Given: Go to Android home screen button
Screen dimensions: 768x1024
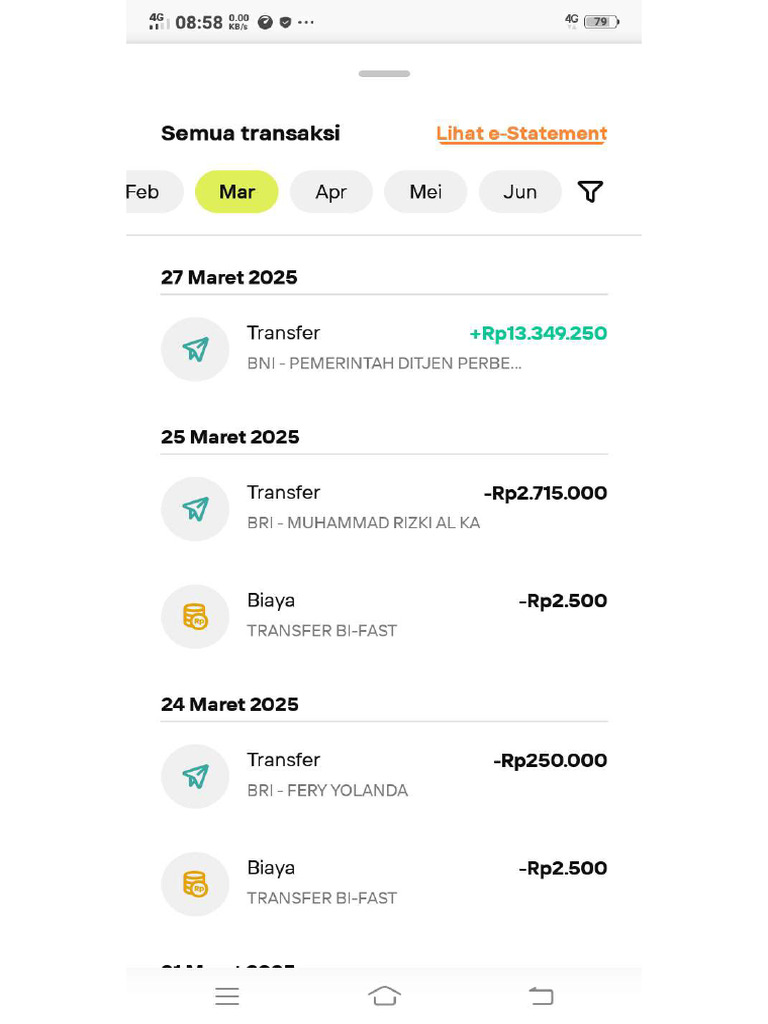Looking at the screenshot, I should 384,996.
